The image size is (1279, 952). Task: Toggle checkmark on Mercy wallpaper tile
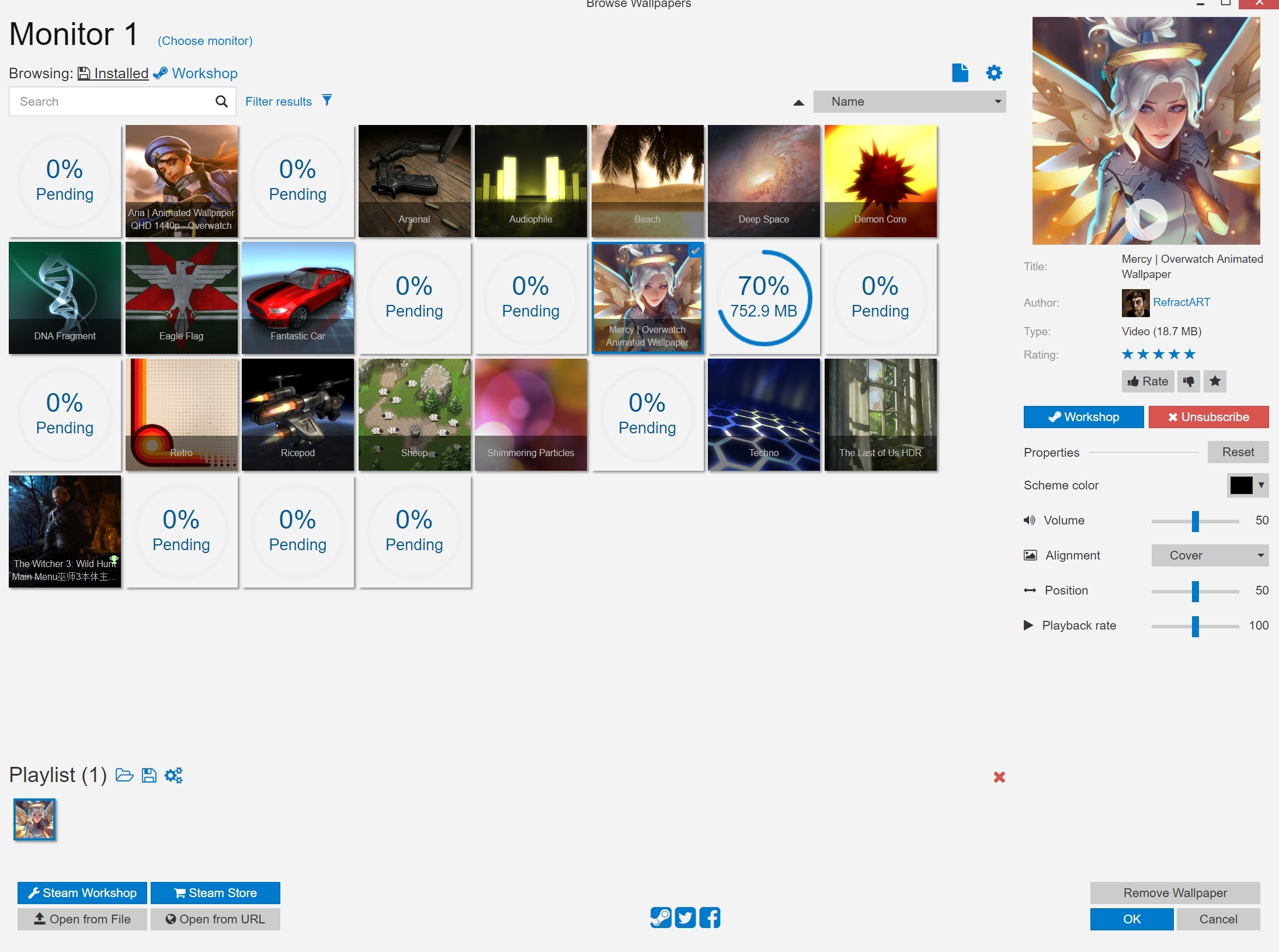point(695,251)
